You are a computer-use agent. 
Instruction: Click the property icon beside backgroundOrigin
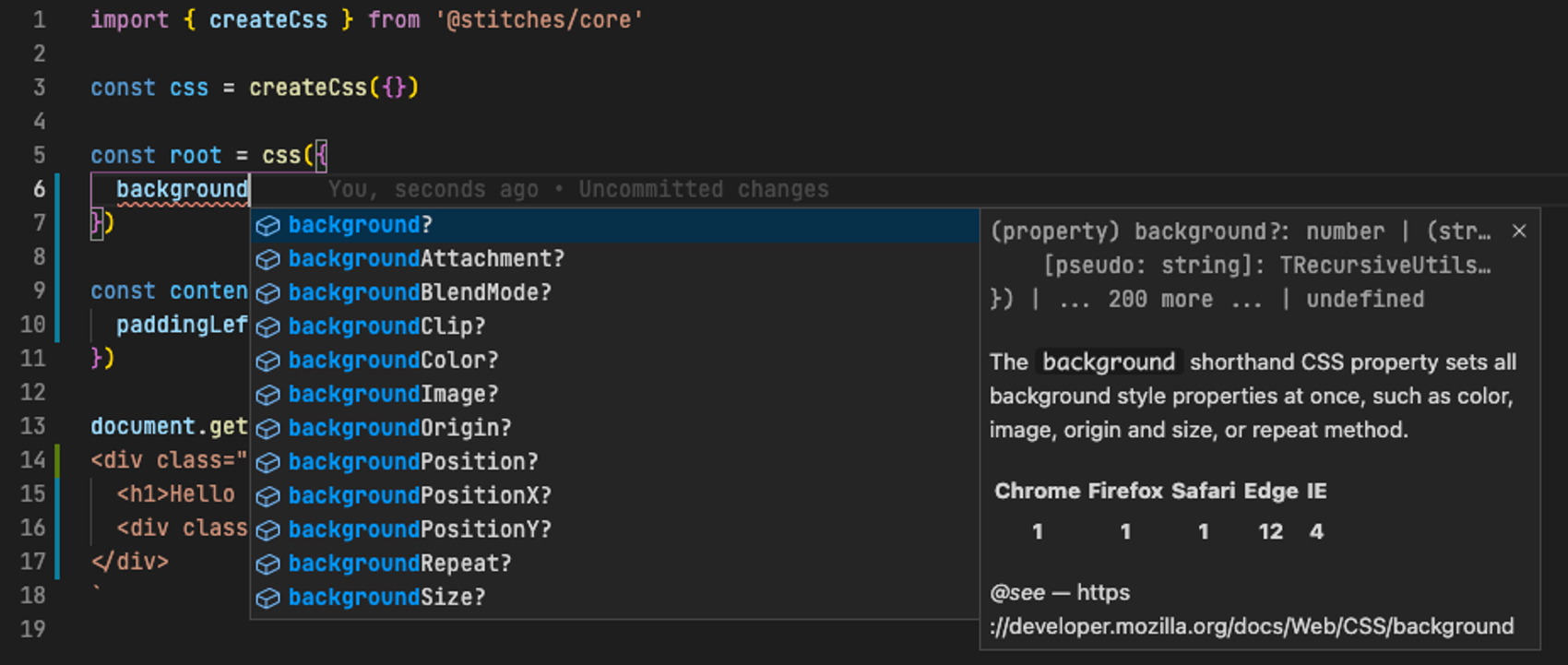[267, 429]
